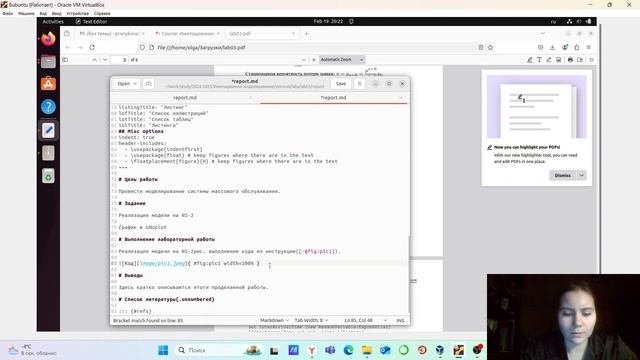
Task: Open Microsoft Teams from the taskbar
Action: pyautogui.click(x=330, y=350)
